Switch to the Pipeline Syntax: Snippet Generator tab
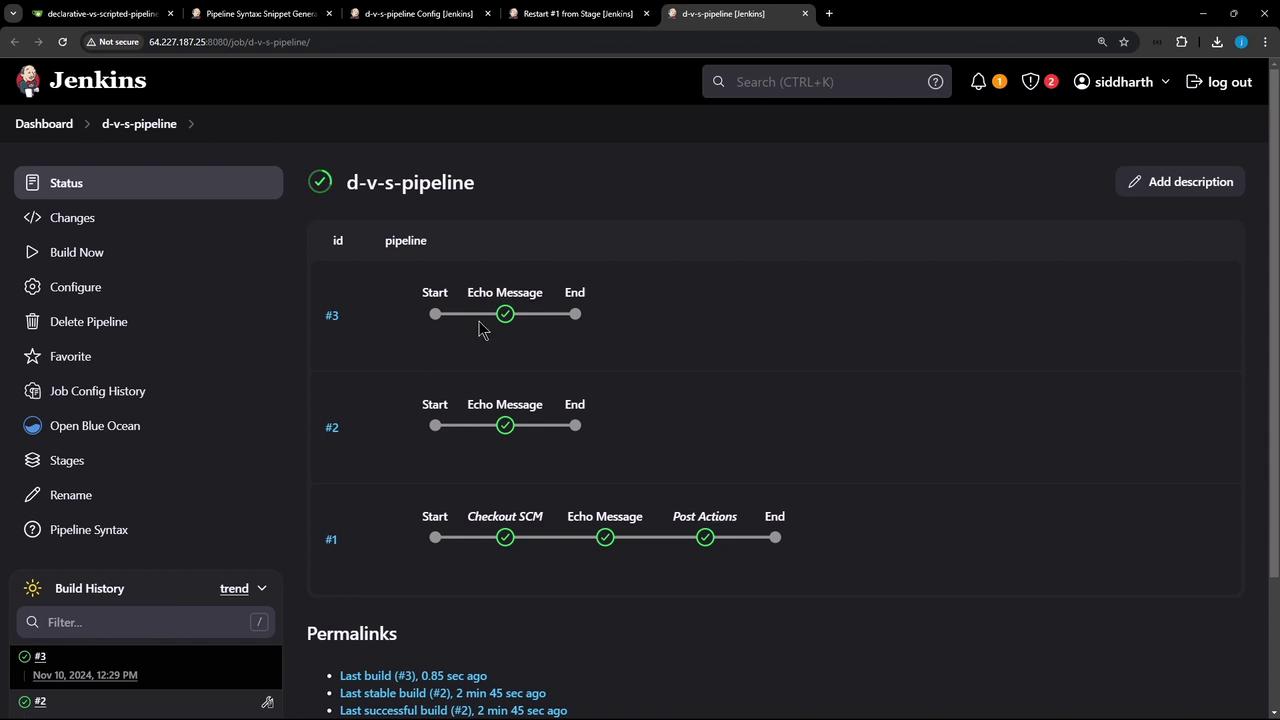The height and width of the screenshot is (720, 1280). (x=260, y=14)
